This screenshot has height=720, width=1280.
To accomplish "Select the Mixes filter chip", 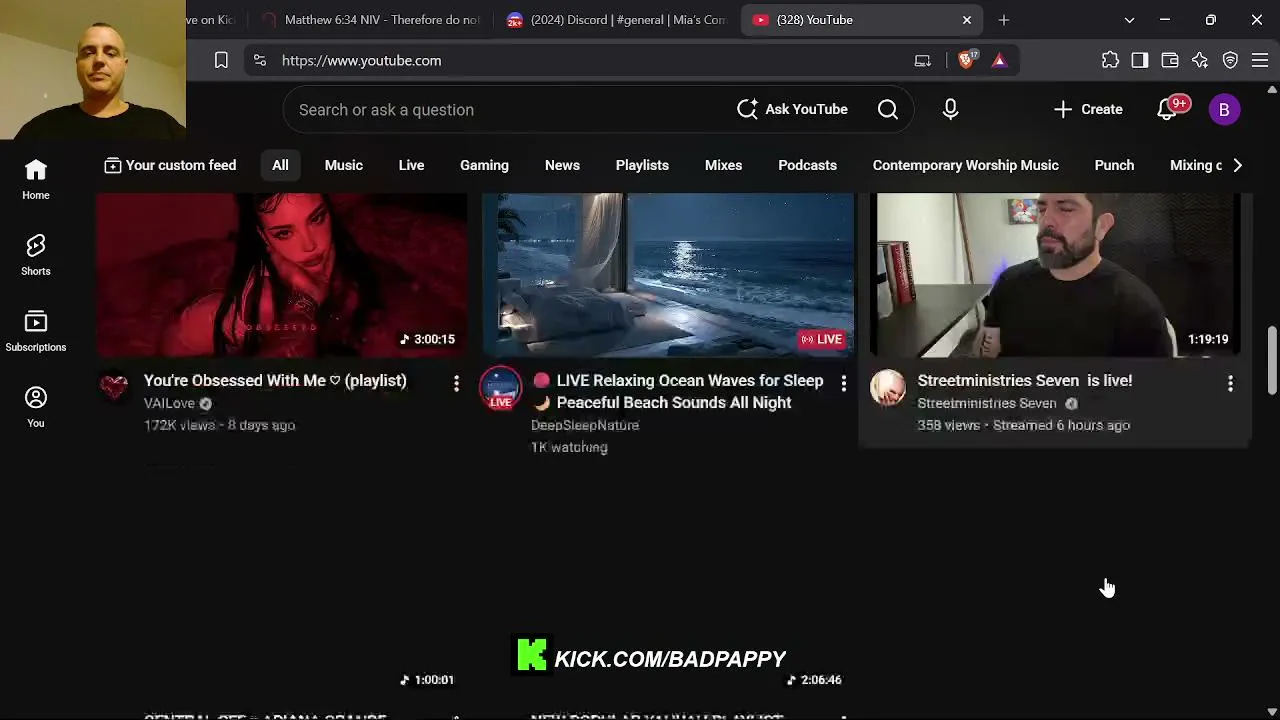I will pyautogui.click(x=723, y=165).
